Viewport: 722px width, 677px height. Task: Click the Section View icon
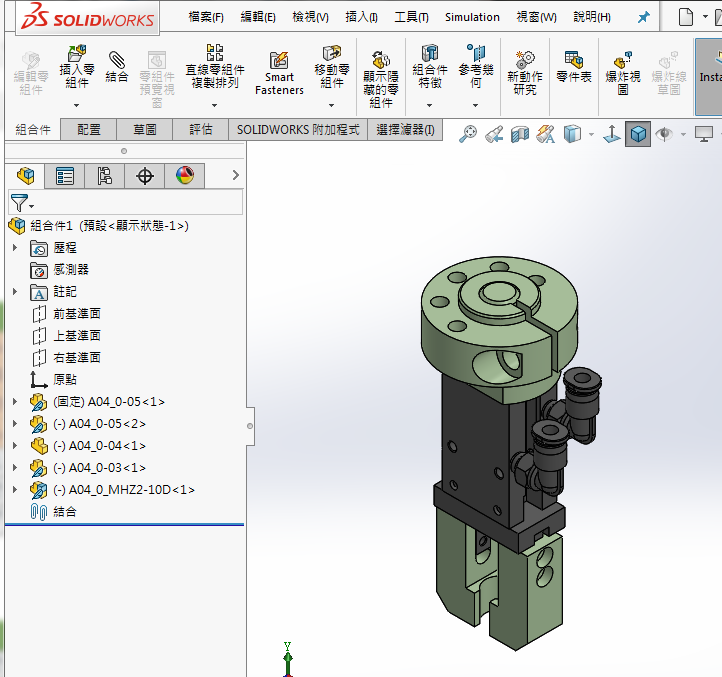(x=520, y=134)
